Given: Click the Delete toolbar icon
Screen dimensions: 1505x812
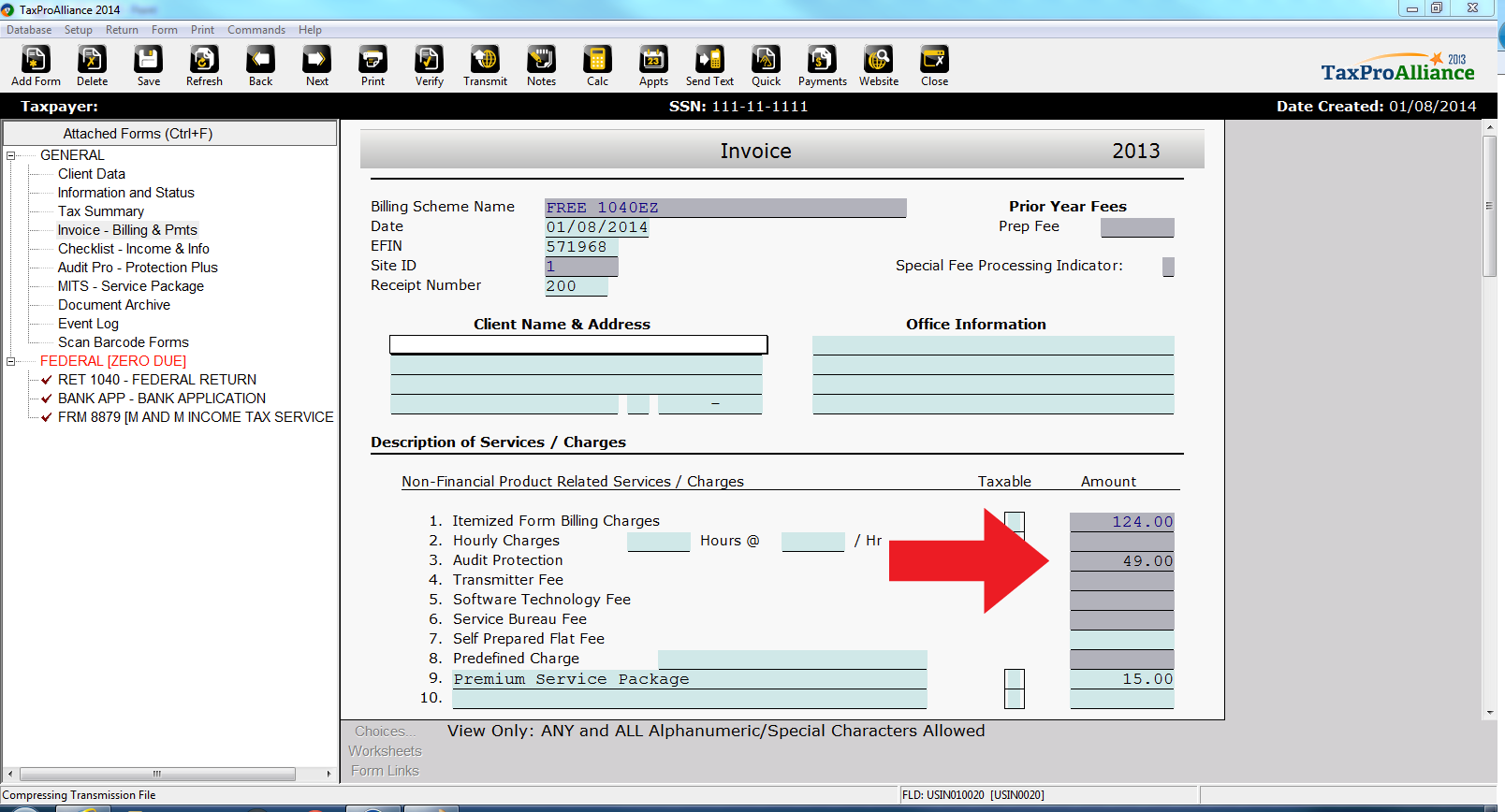Looking at the screenshot, I should click(x=92, y=65).
